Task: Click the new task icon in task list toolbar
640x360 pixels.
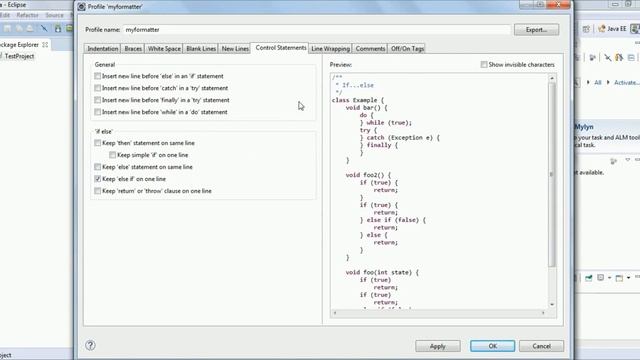Action: point(593,58)
